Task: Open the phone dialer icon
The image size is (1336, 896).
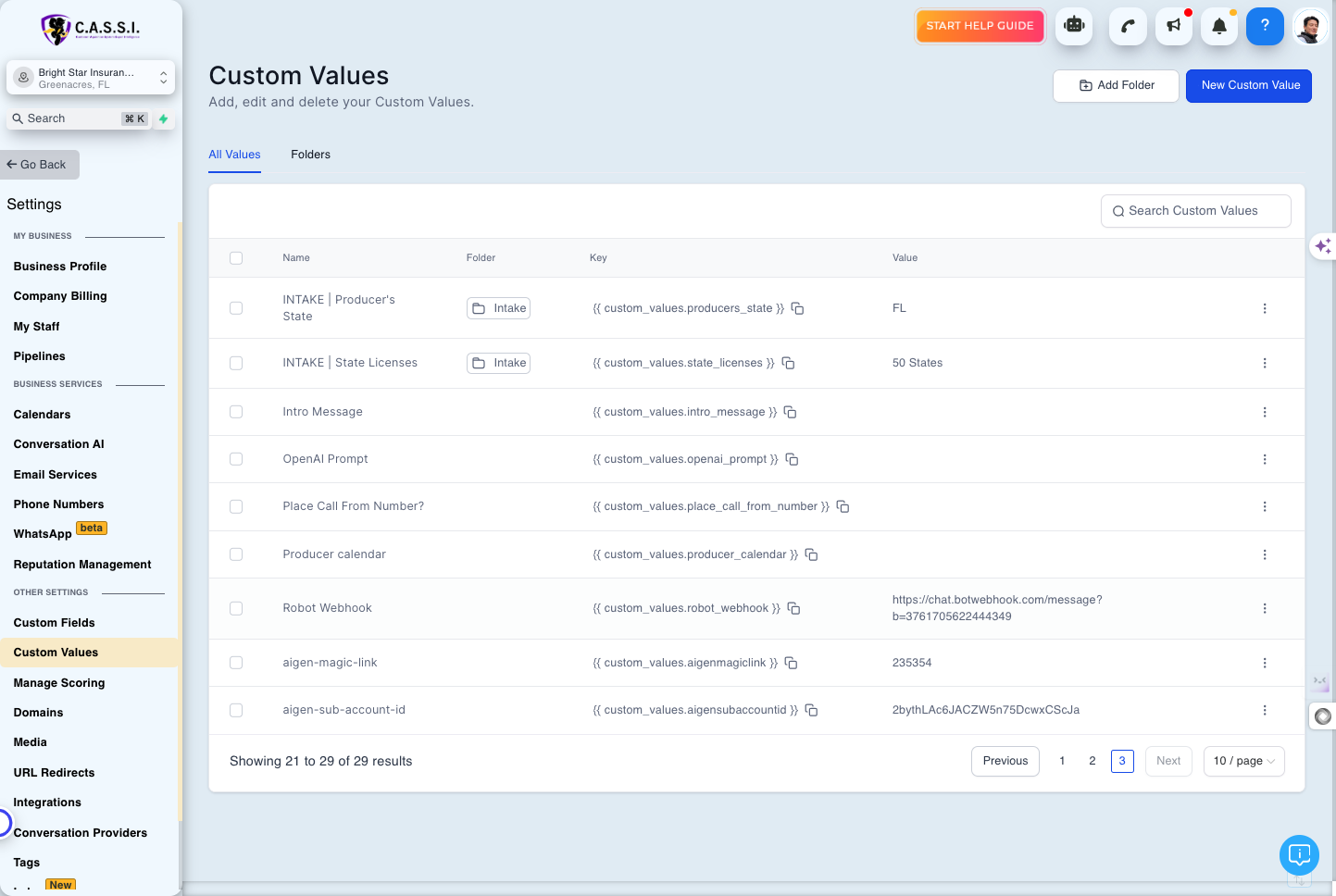Action: pos(1128,26)
